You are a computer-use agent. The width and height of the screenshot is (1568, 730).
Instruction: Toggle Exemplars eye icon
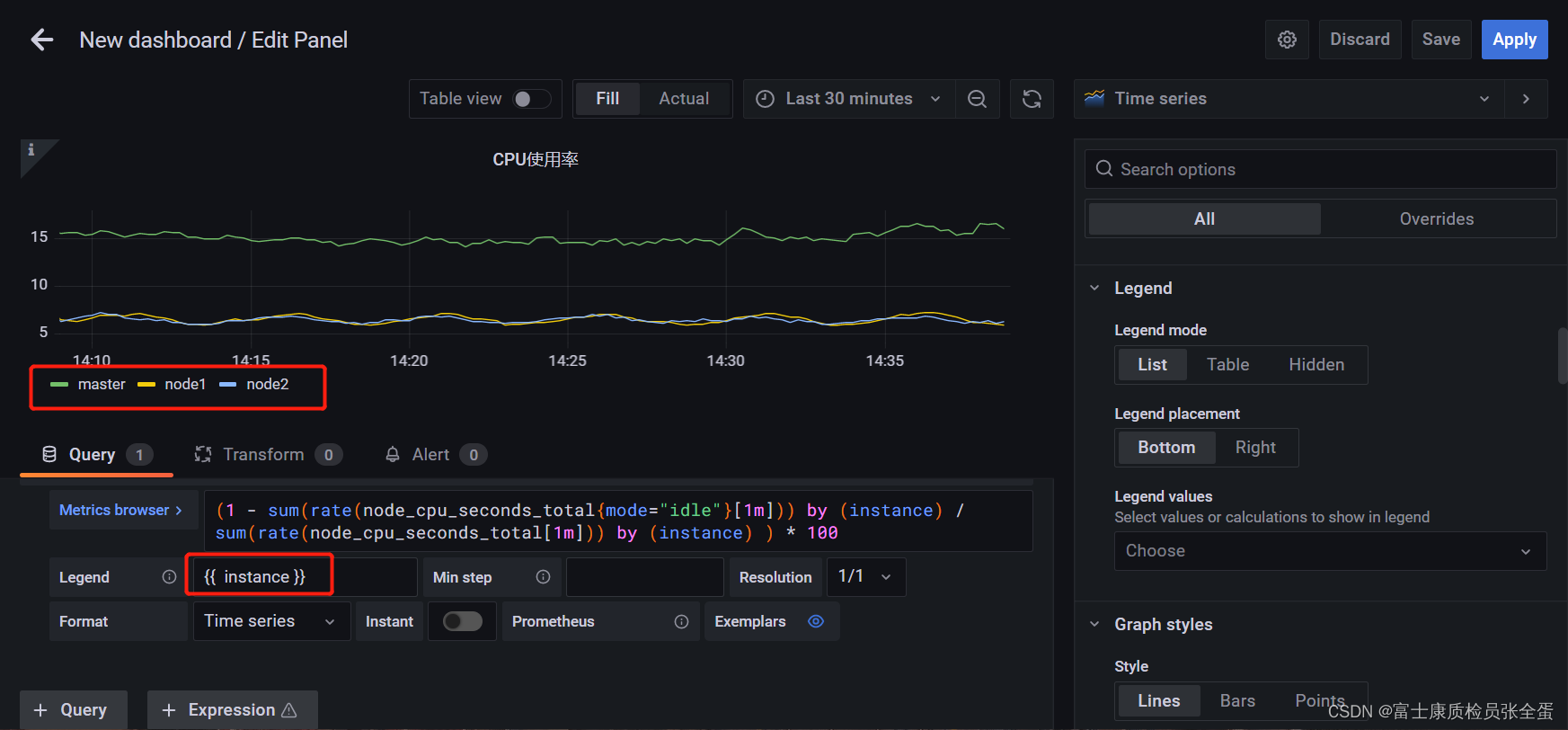coord(816,621)
